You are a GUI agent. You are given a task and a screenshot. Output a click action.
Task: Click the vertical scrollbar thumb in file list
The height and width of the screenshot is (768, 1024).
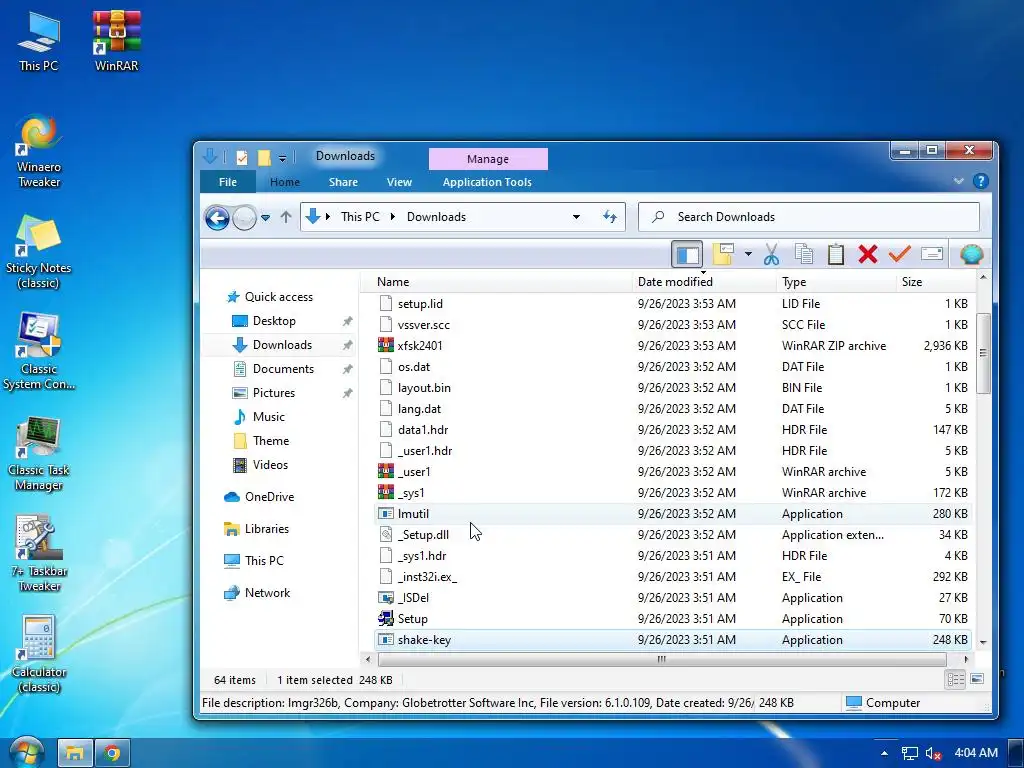point(983,353)
